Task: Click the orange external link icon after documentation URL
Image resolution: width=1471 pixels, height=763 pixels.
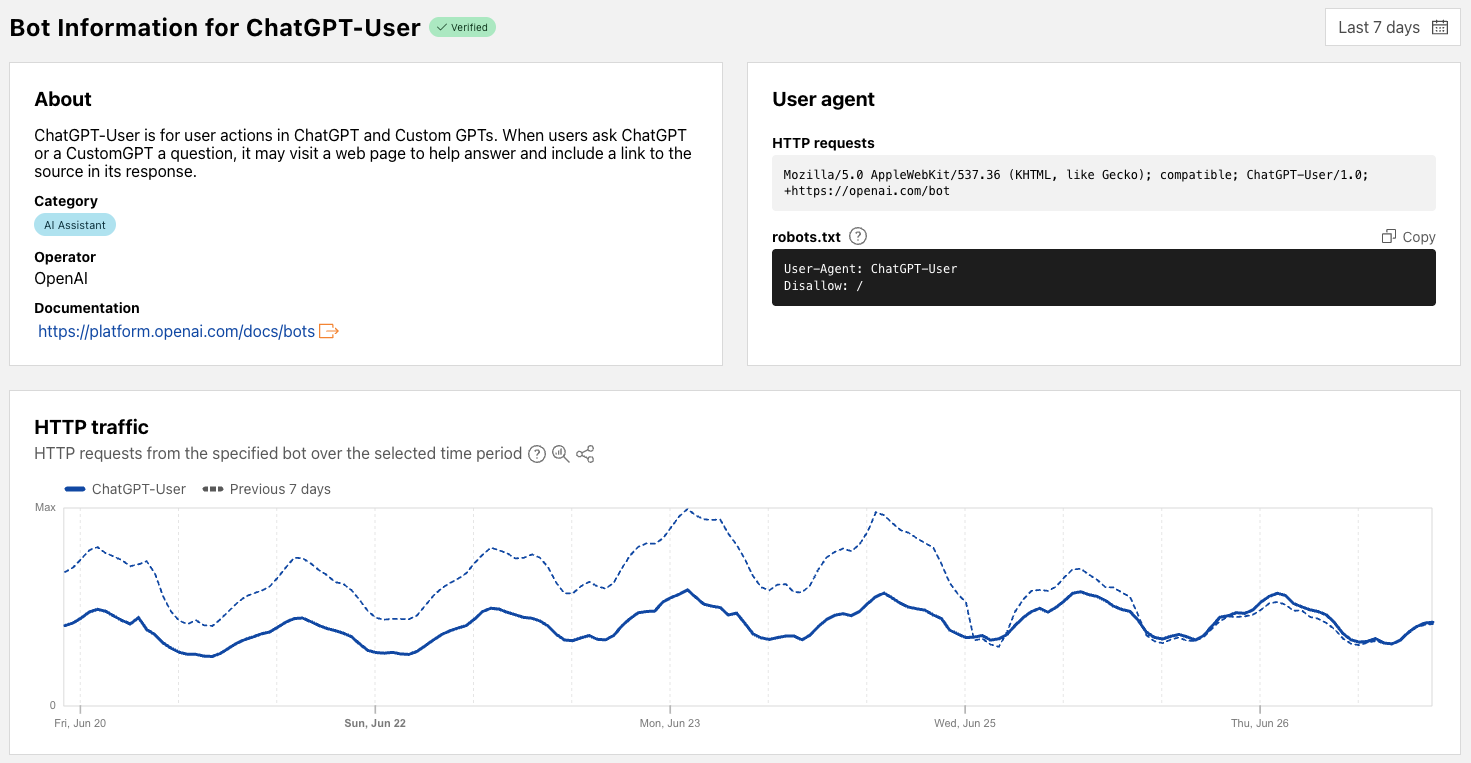Action: [x=329, y=331]
